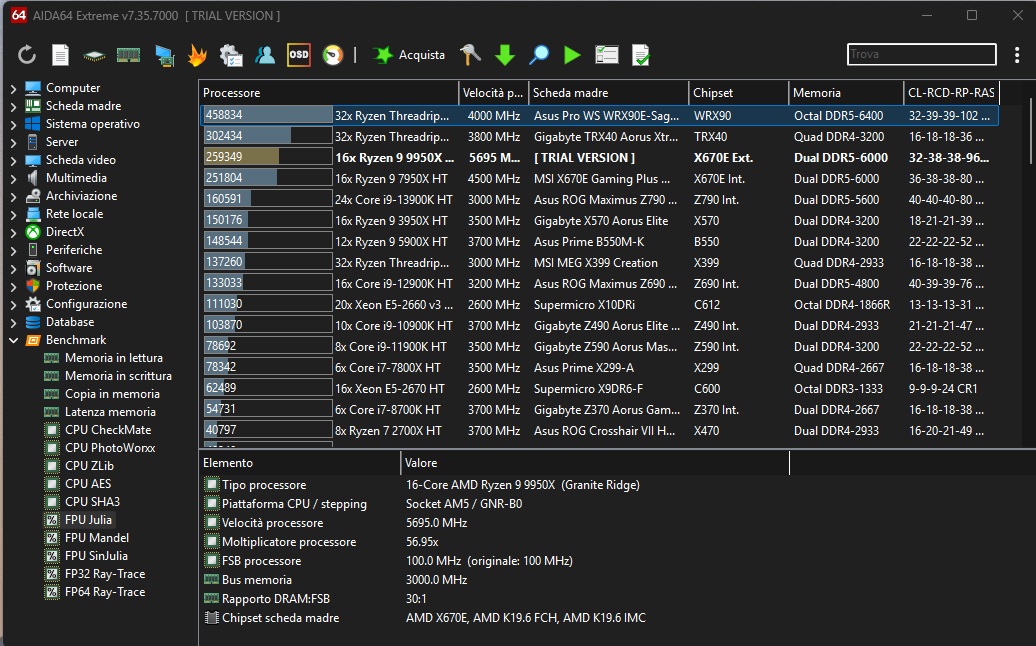Expand the Rete locale node
Viewport: 1036px width, 646px height.
pyautogui.click(x=13, y=214)
